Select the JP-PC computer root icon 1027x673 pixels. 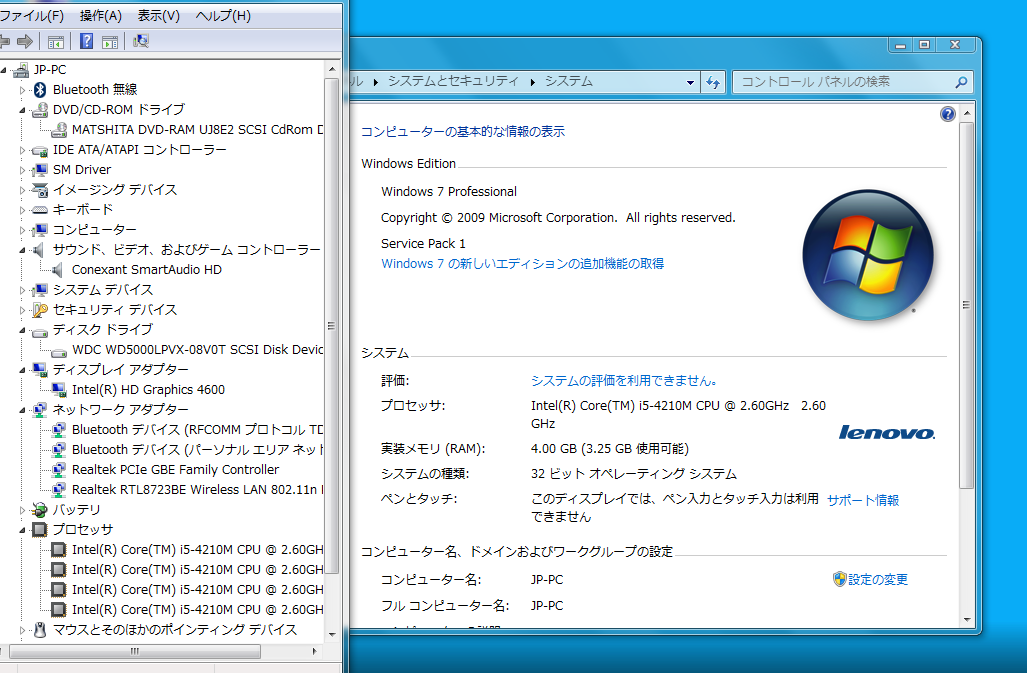tap(22, 69)
